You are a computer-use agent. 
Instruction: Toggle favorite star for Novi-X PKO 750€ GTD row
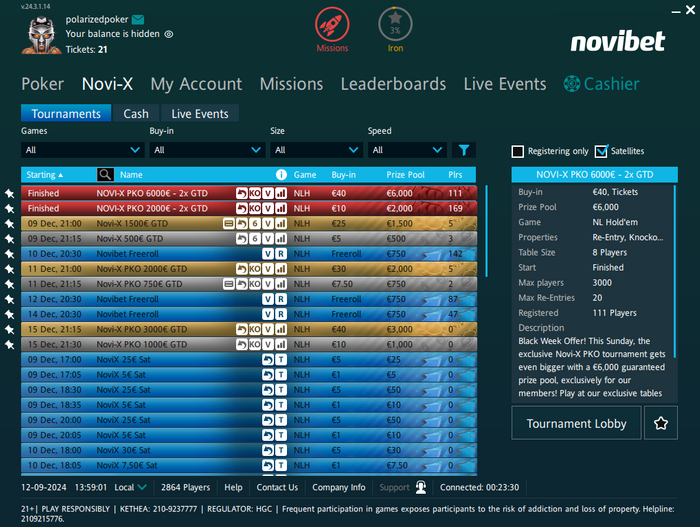[9, 284]
